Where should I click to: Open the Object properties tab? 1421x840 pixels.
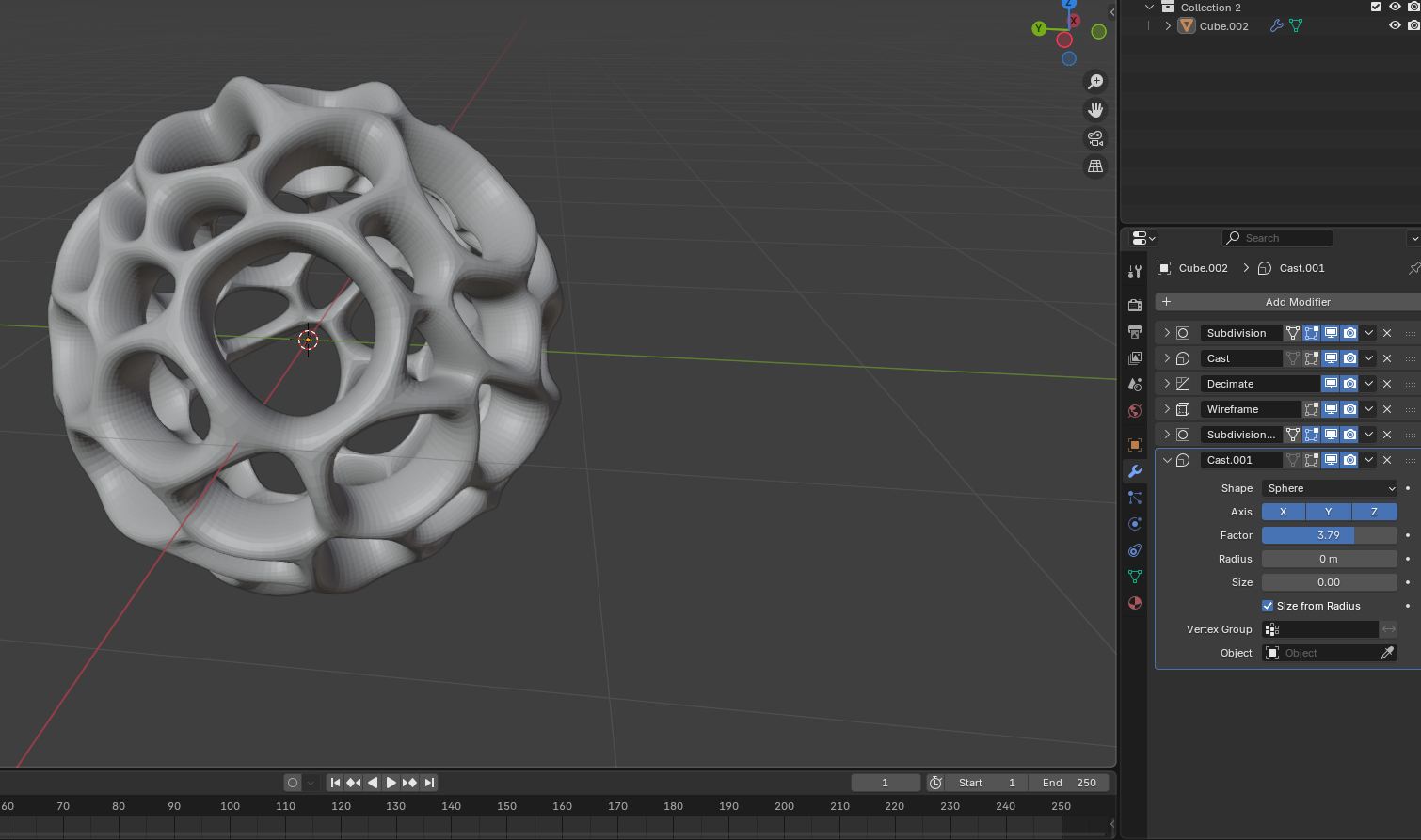tap(1135, 445)
